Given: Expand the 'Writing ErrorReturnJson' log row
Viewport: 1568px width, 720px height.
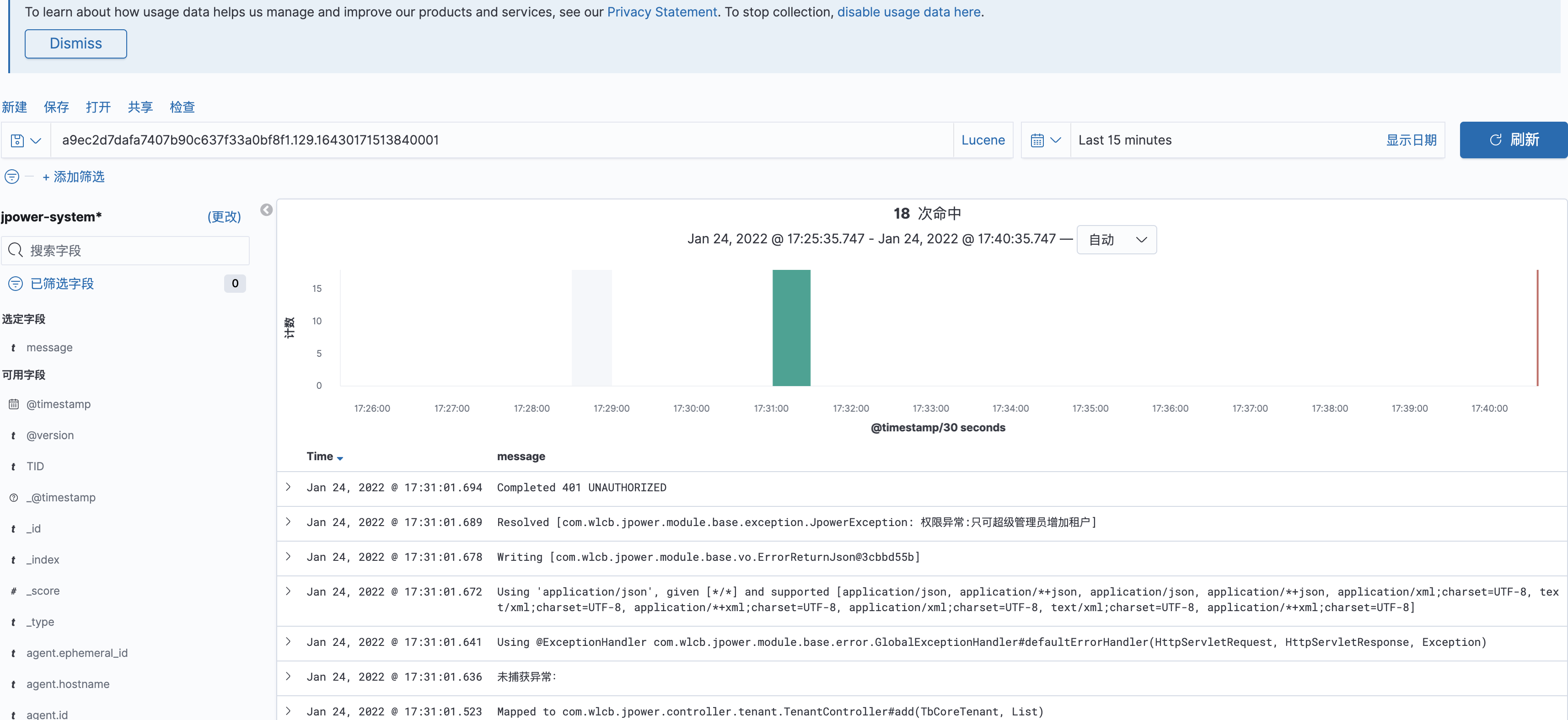Looking at the screenshot, I should tap(289, 556).
